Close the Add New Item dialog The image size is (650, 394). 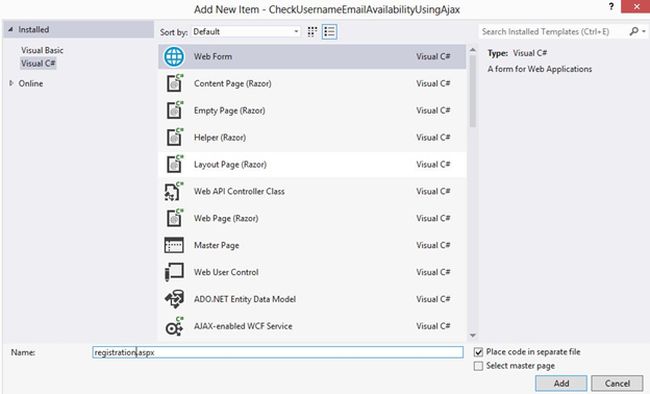click(637, 7)
